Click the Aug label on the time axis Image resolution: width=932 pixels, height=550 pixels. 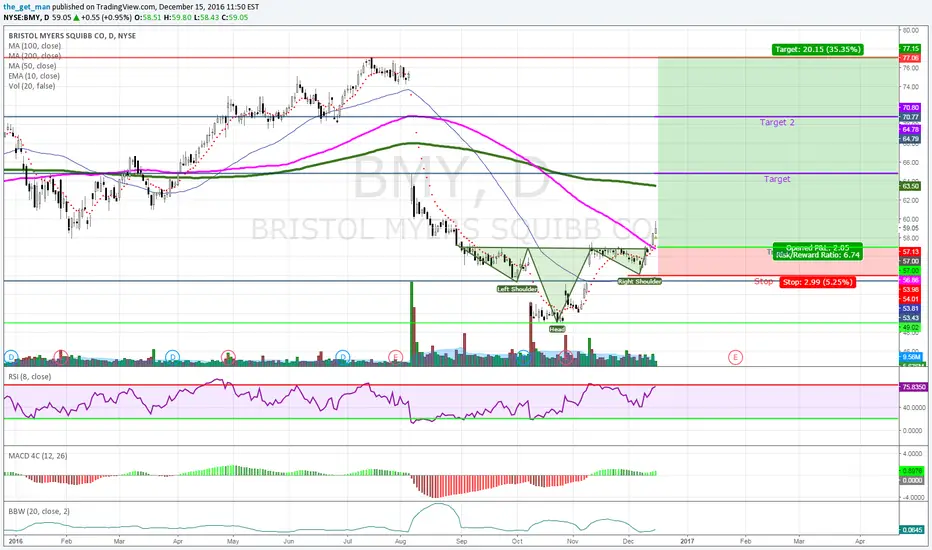tap(400, 541)
